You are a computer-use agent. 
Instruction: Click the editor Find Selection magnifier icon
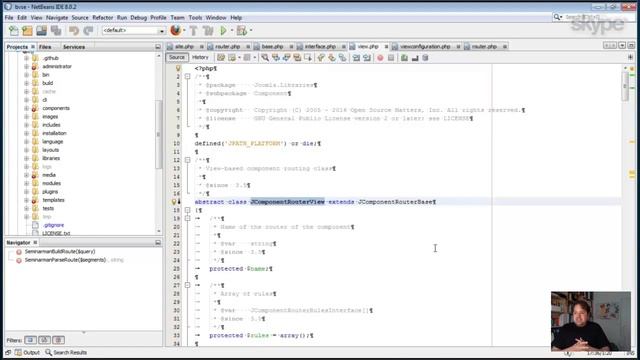click(265, 58)
